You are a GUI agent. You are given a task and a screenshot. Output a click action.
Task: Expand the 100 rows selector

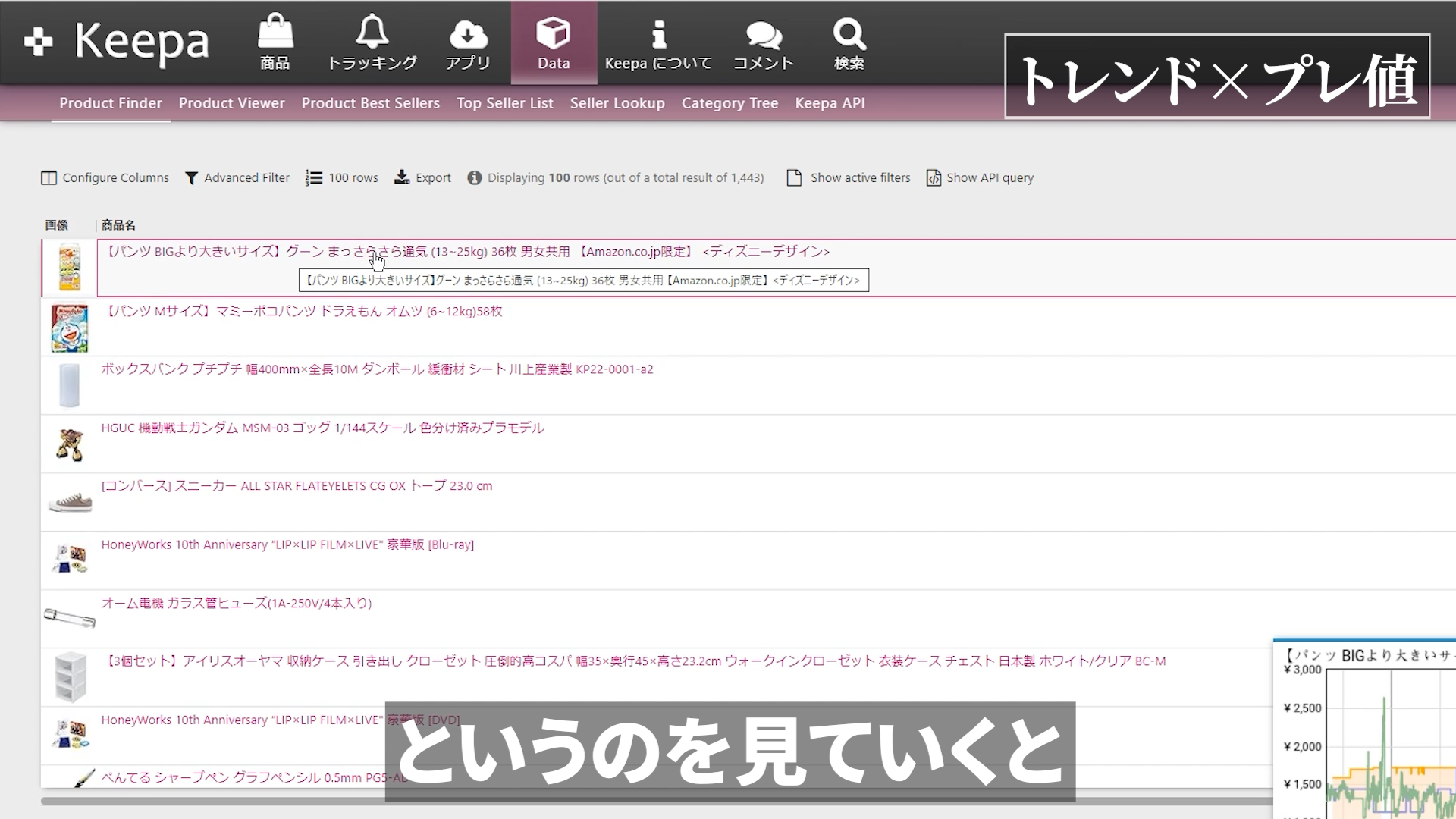click(342, 177)
